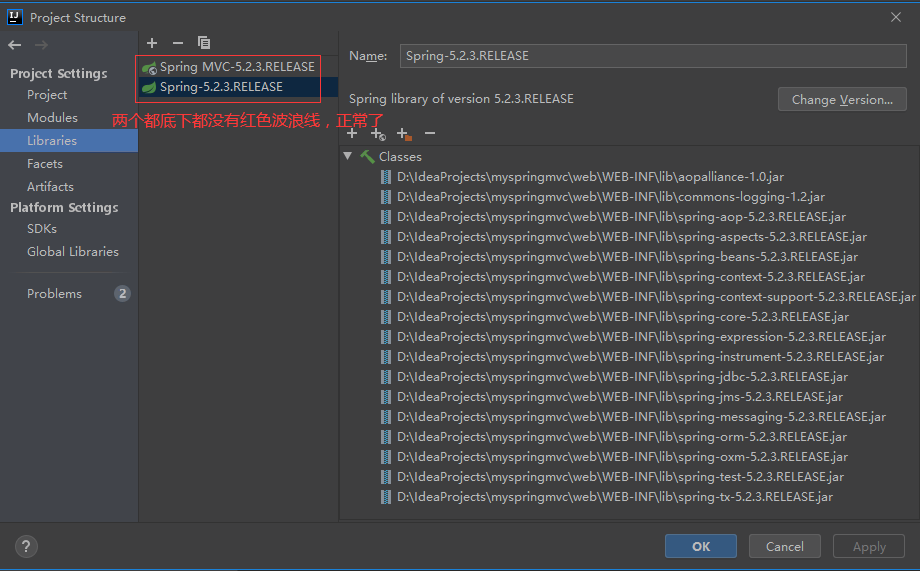Focus the library Name field

[653, 56]
